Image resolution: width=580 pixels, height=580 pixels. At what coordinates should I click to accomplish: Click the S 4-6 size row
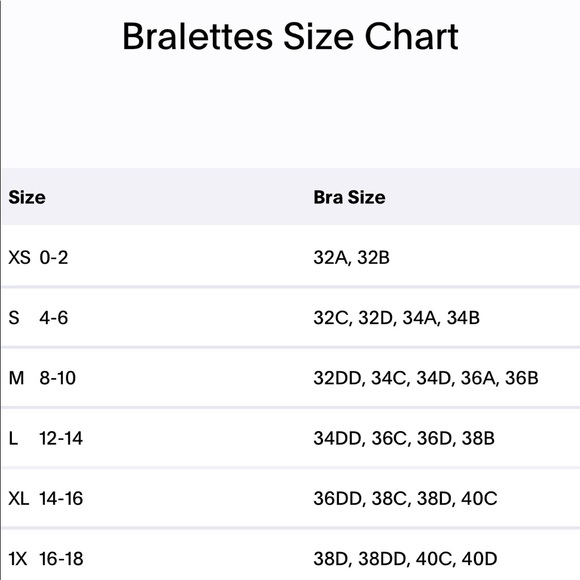click(x=291, y=317)
